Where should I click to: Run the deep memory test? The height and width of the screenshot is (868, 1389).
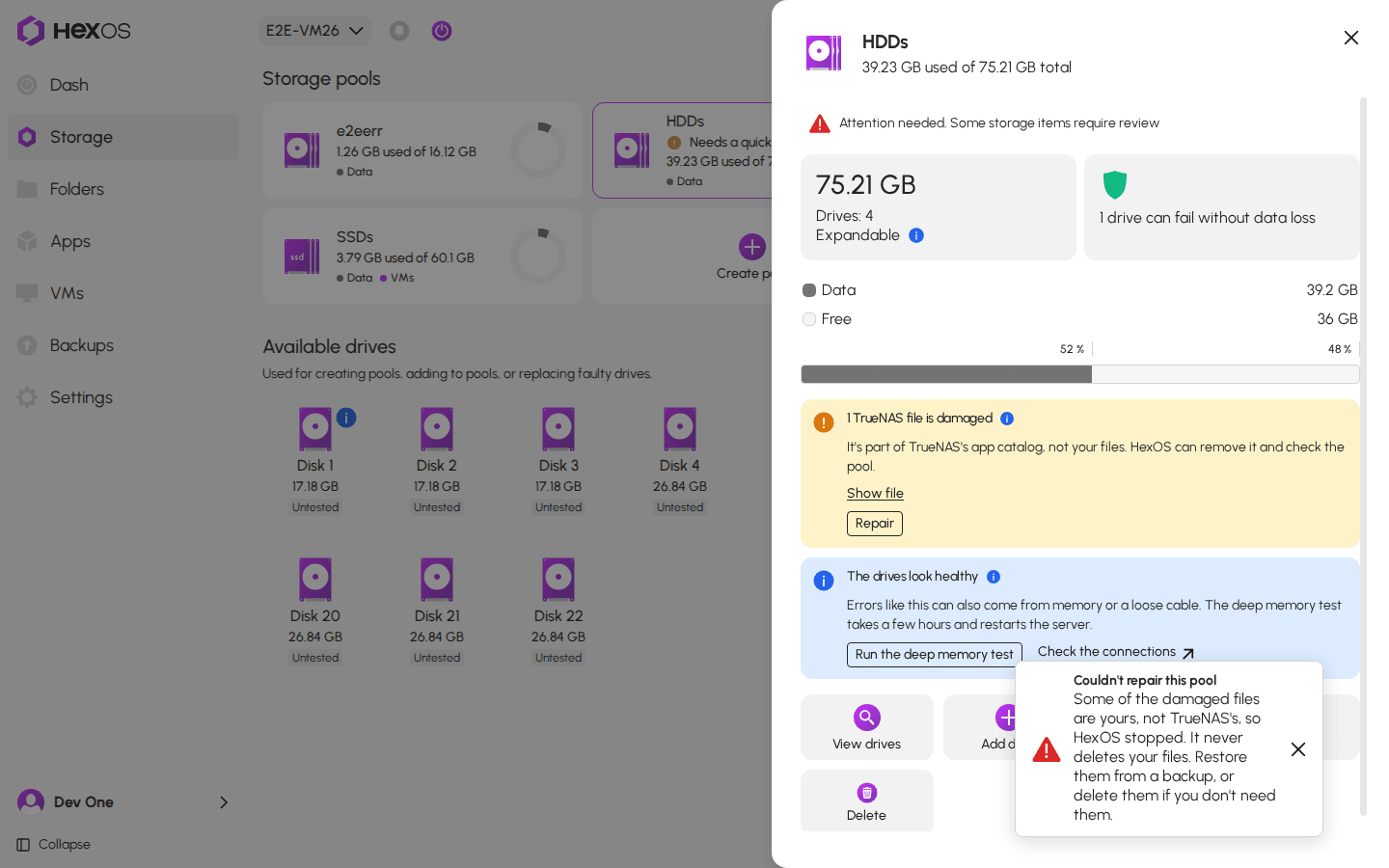click(x=934, y=654)
